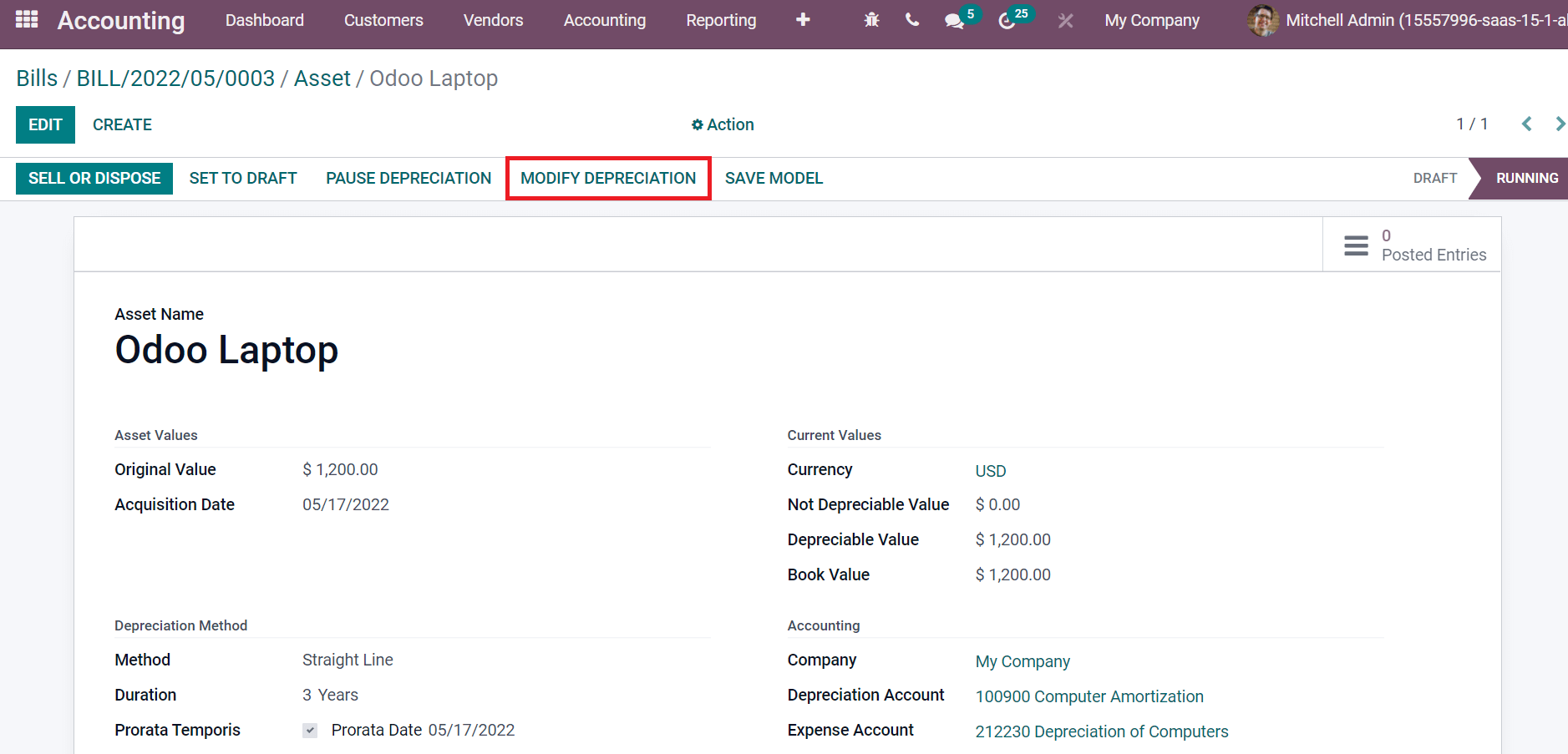Viewport: 1568px width, 754px height.
Task: Open the Dashboard menu
Action: 265,20
